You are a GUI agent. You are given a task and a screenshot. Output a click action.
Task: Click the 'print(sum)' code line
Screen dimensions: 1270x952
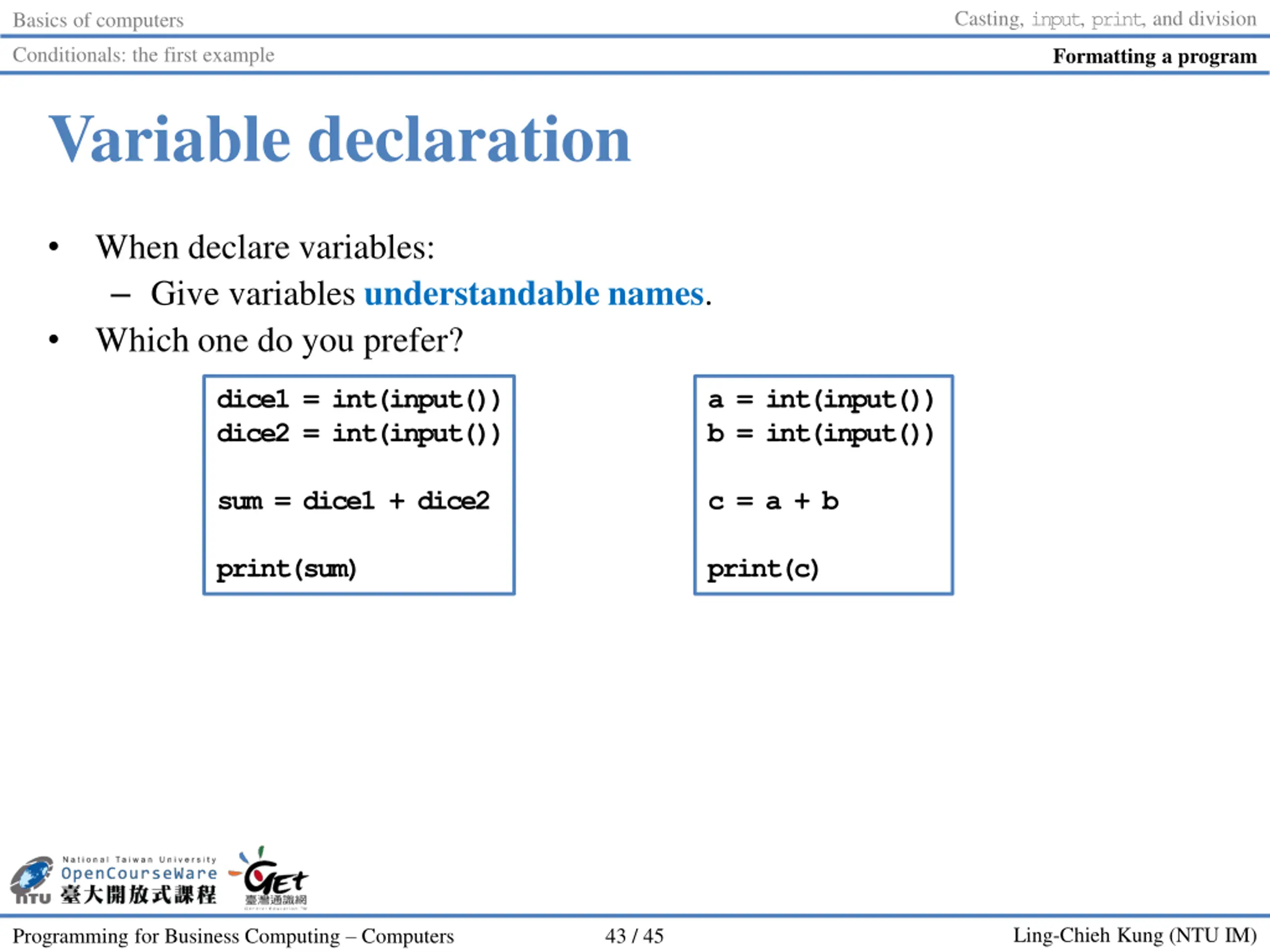(x=286, y=569)
